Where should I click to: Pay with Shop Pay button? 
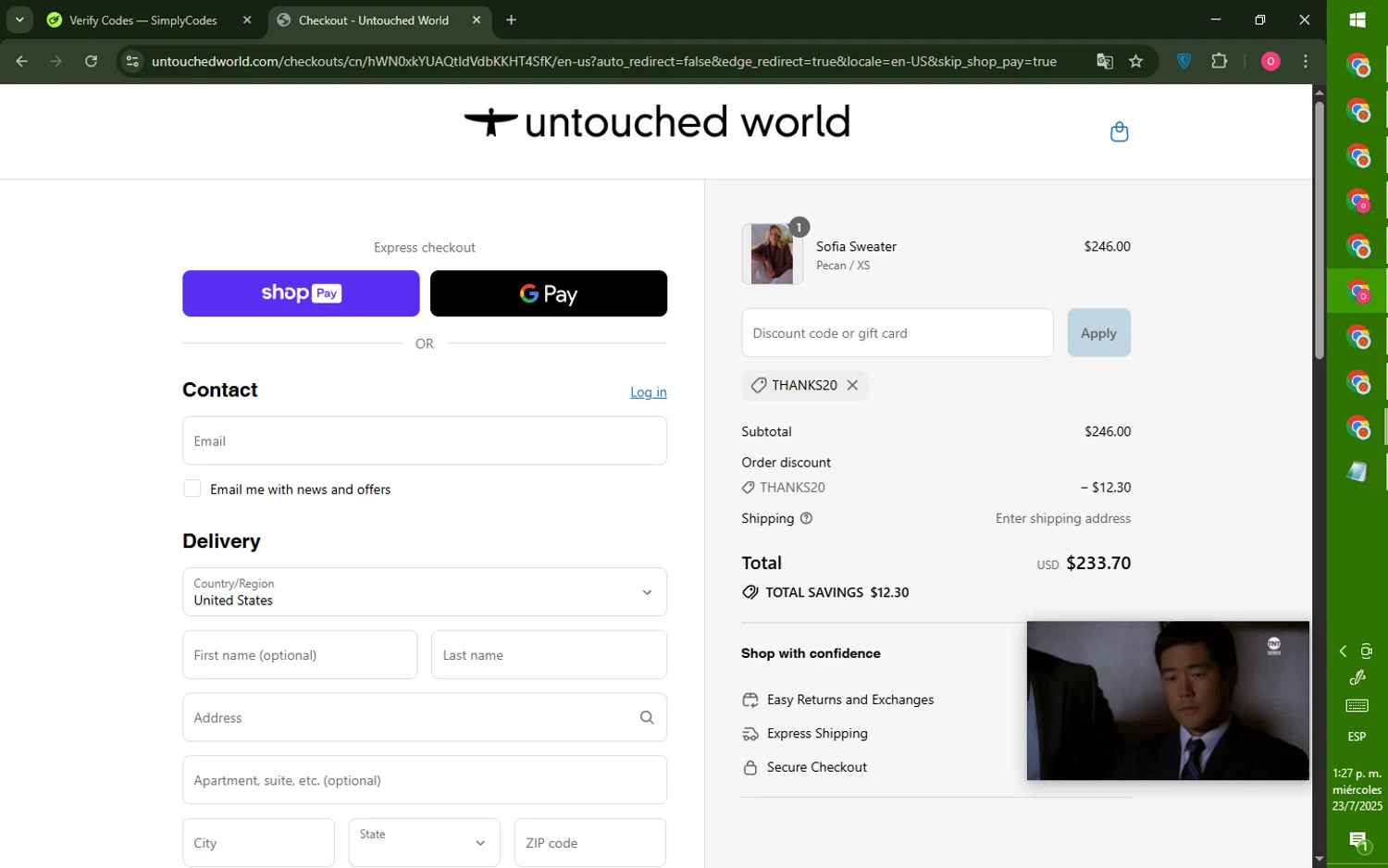[301, 293]
